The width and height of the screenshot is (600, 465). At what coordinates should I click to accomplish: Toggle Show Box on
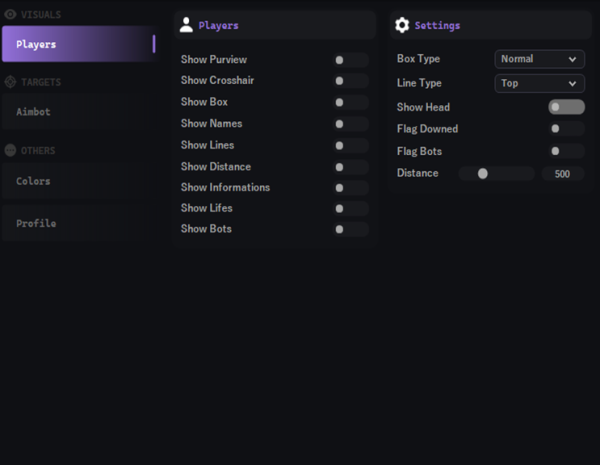coord(350,102)
